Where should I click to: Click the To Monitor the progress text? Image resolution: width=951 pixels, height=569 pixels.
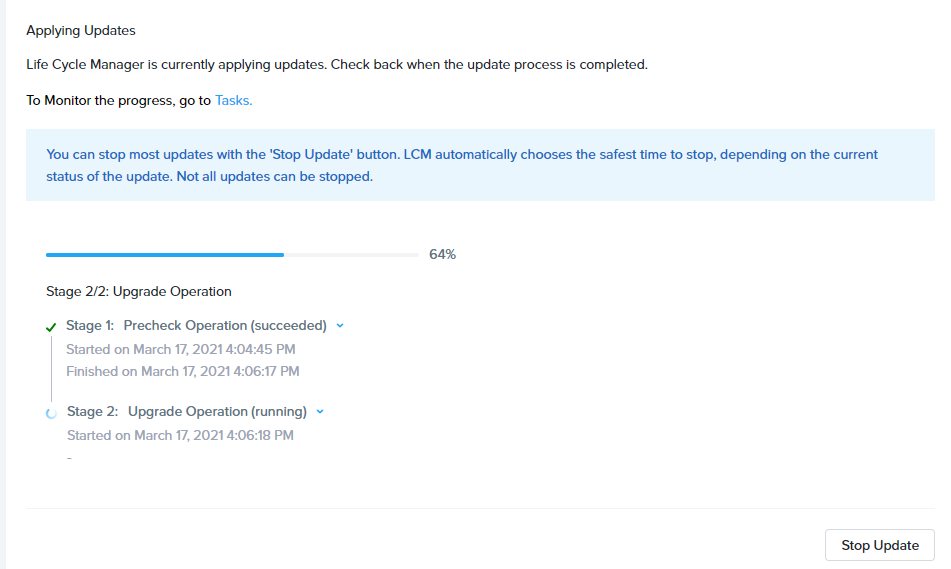[x=119, y=100]
